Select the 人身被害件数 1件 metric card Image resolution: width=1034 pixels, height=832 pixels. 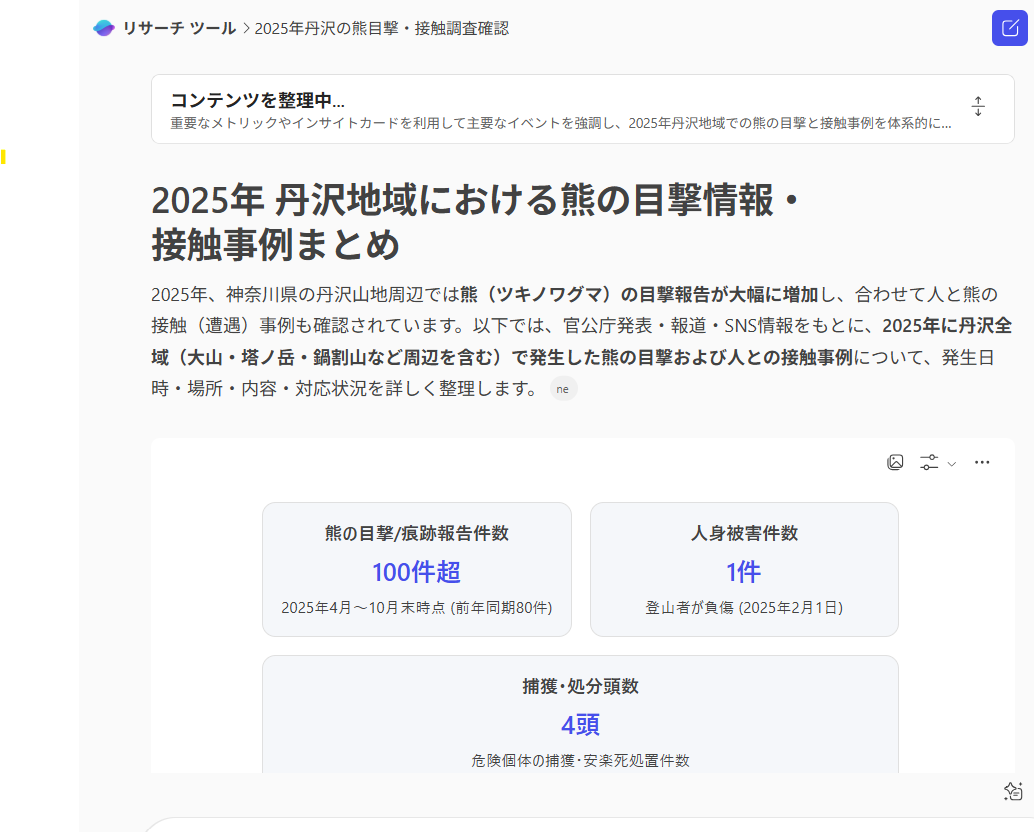pos(743,569)
